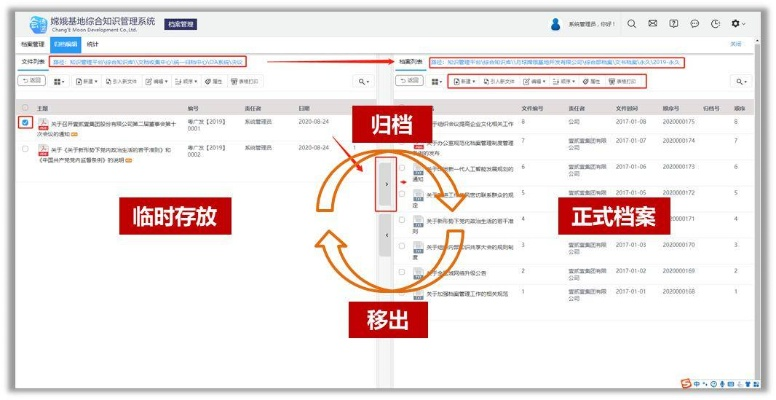Open the settings gear menu in the header
The image size is (776, 400).
(x=738, y=24)
